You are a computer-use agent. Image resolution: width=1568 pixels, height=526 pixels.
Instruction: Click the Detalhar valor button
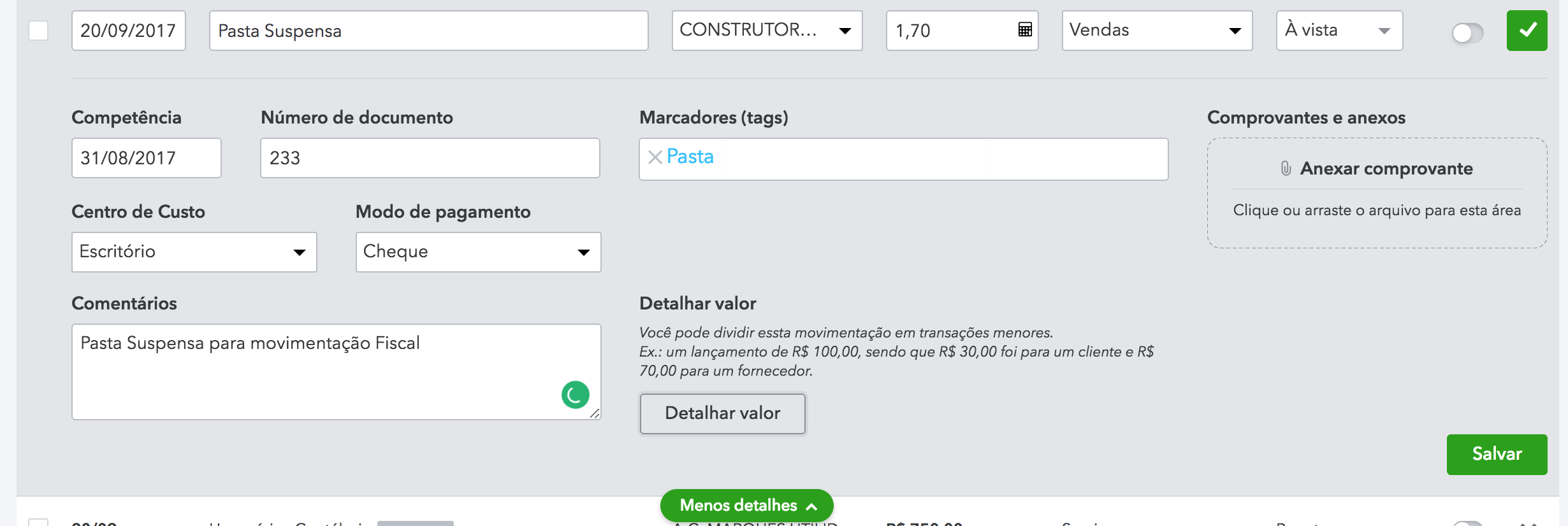click(x=722, y=414)
